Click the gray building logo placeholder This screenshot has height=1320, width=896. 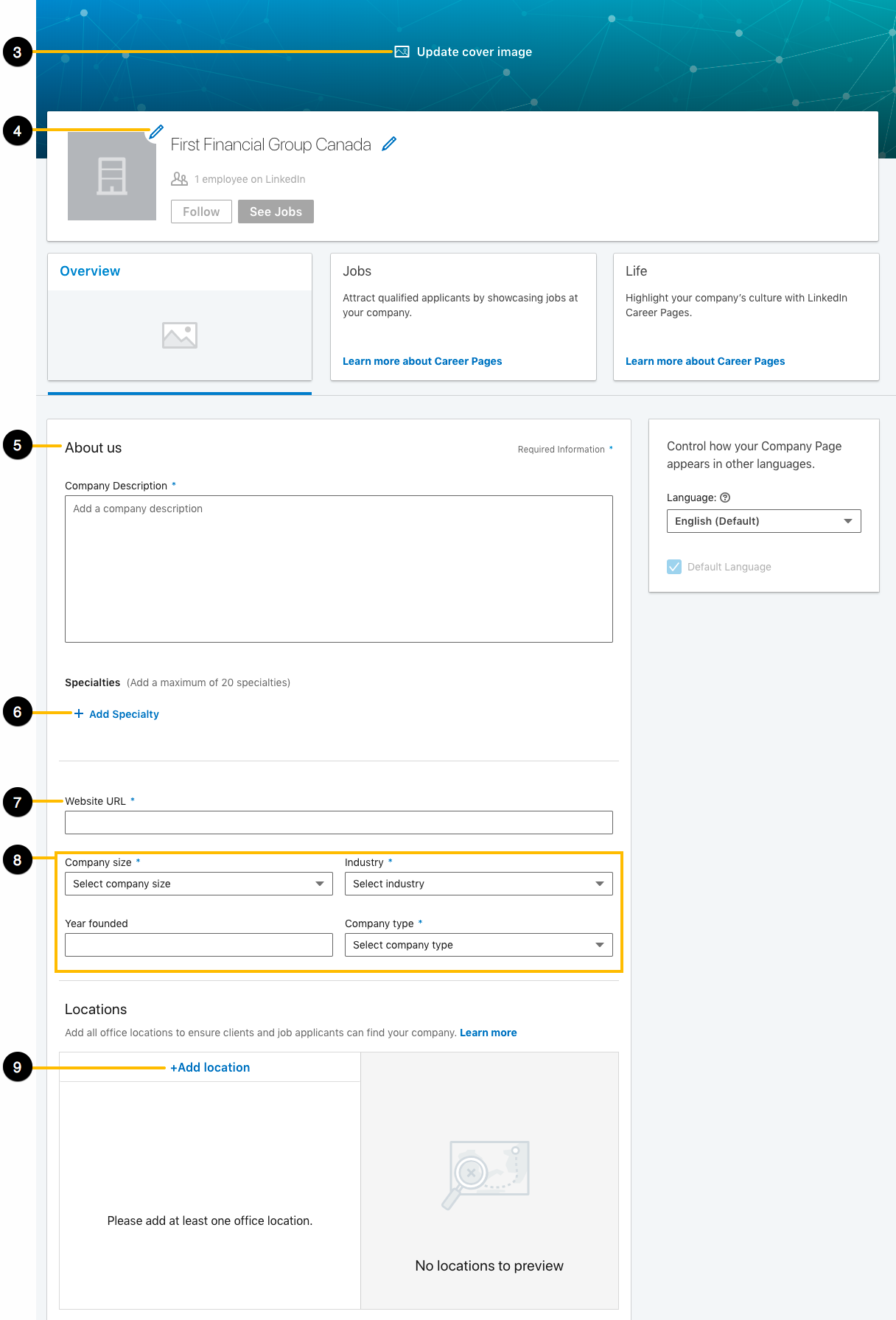(x=112, y=176)
